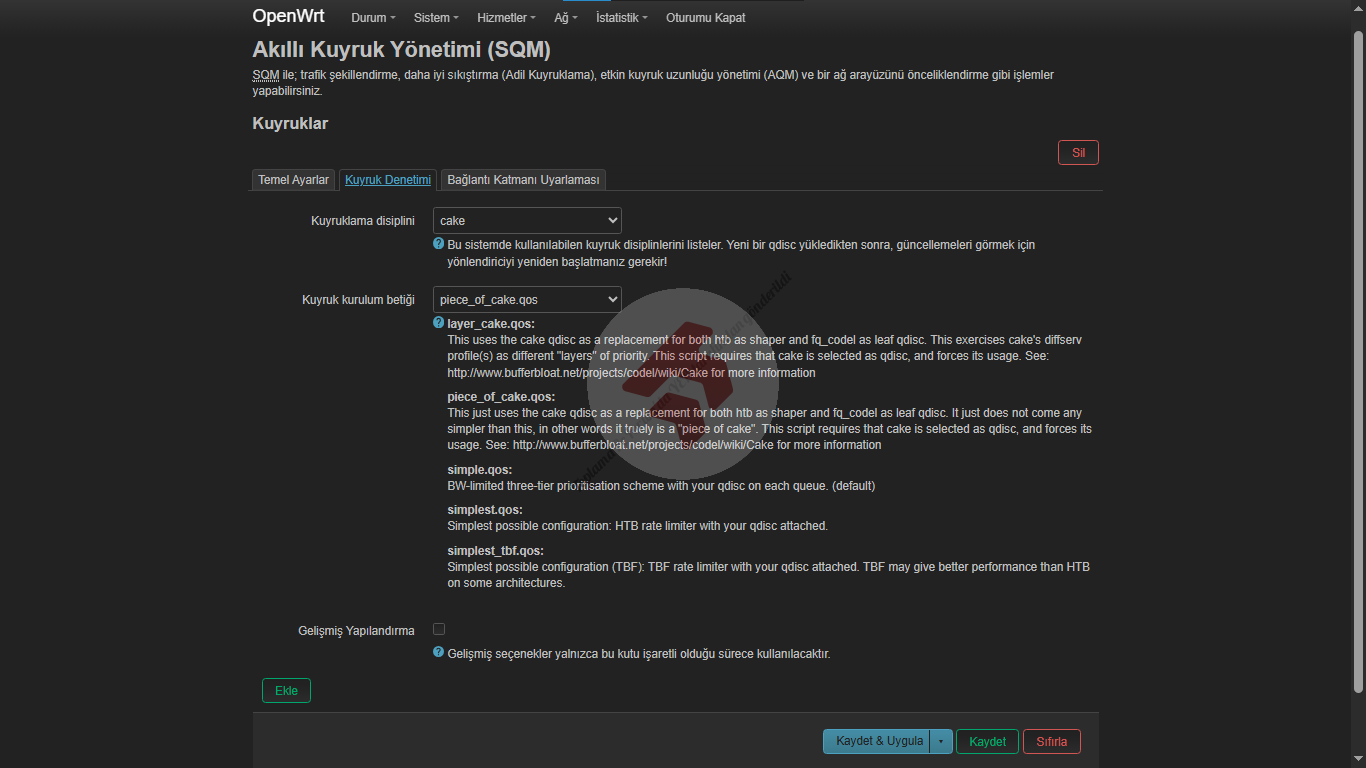The width and height of the screenshot is (1366, 768).
Task: Click the Kaydet button
Action: click(x=988, y=741)
